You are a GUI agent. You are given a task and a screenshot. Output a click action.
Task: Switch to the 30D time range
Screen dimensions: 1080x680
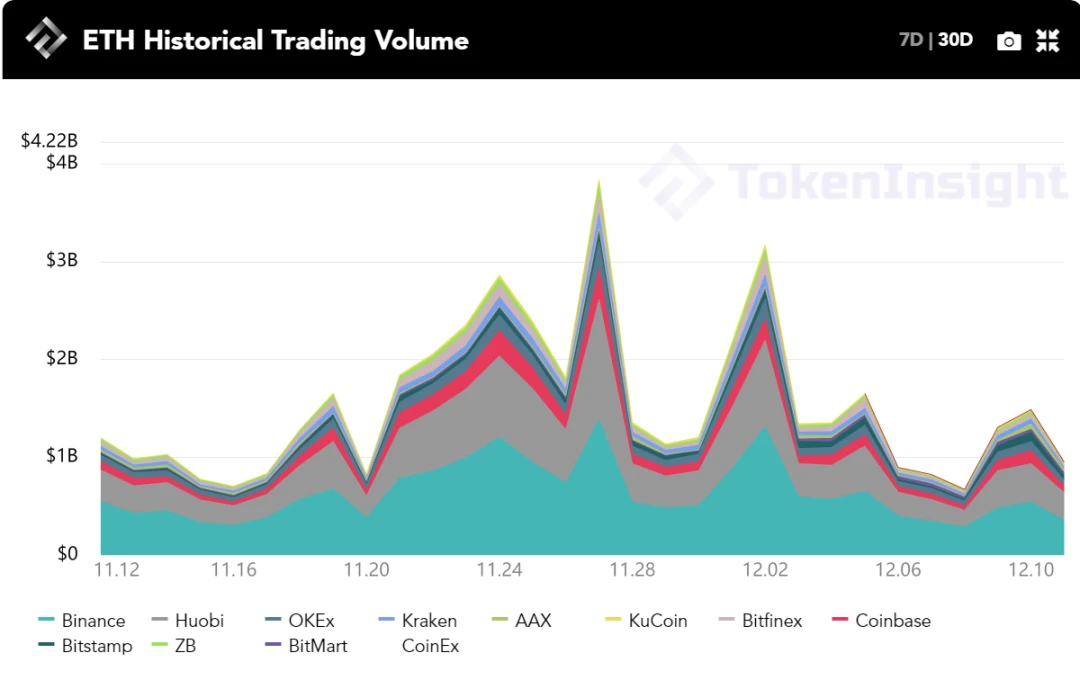click(x=955, y=39)
